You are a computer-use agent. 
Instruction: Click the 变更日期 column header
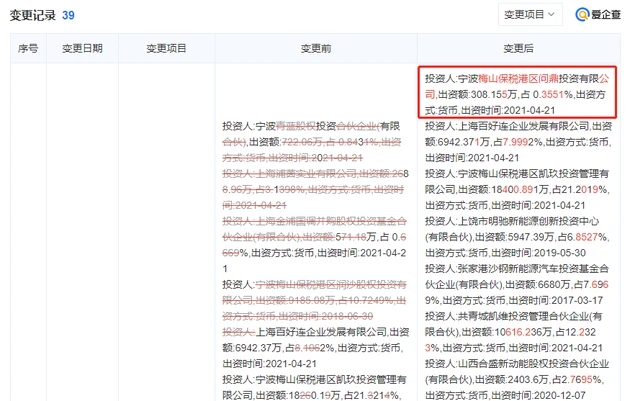click(82, 49)
